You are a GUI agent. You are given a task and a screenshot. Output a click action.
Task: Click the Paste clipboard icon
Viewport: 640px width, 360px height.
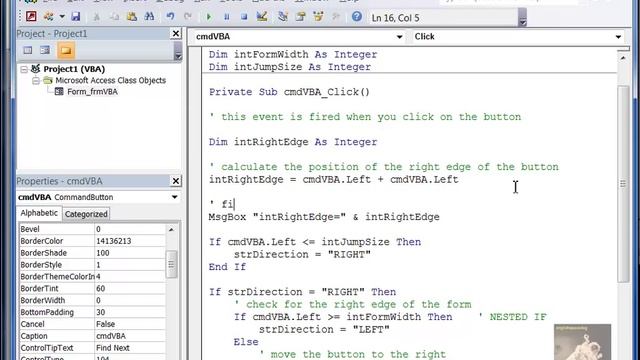131,17
